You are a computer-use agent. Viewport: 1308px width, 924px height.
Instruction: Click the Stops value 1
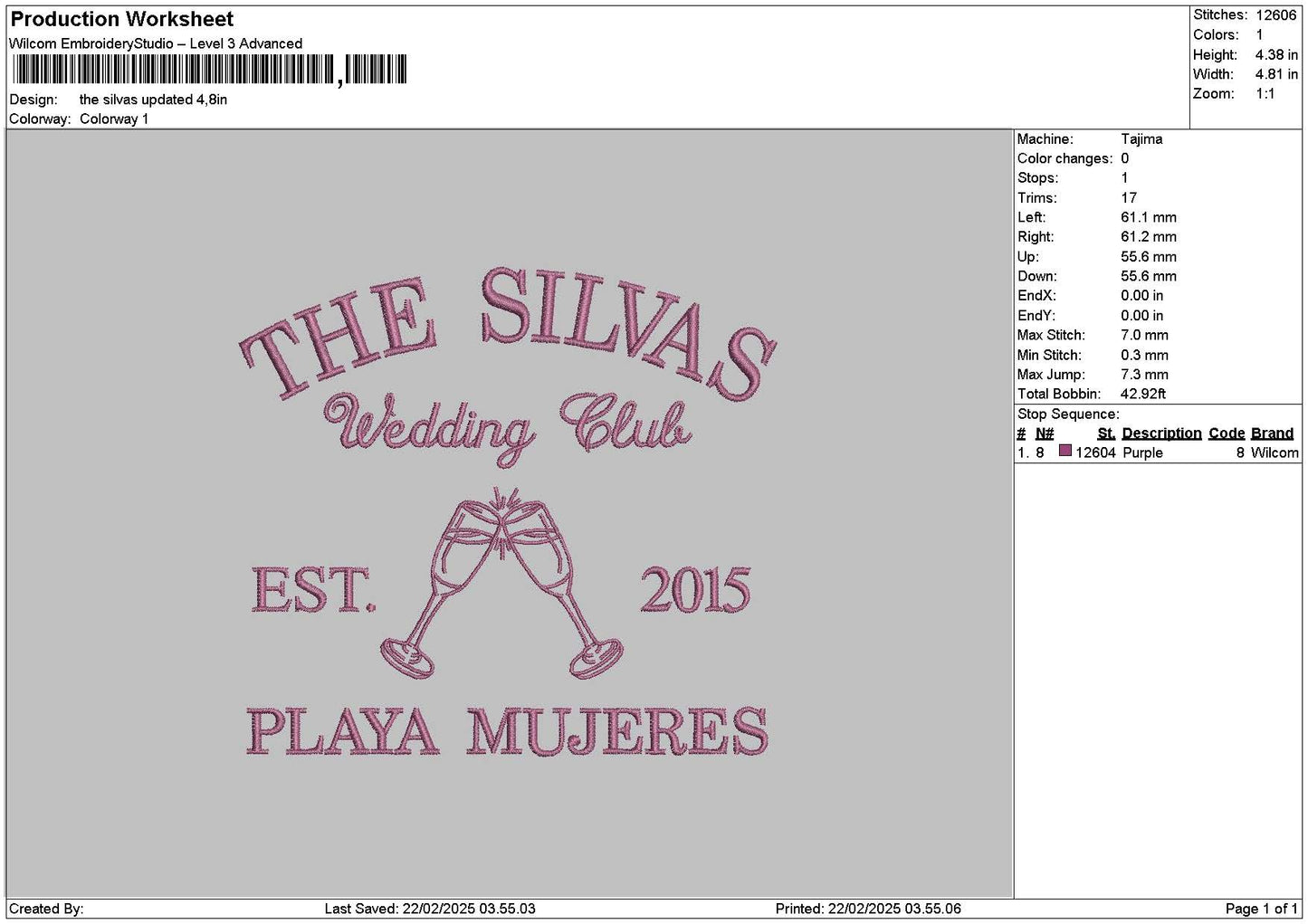point(1125,178)
